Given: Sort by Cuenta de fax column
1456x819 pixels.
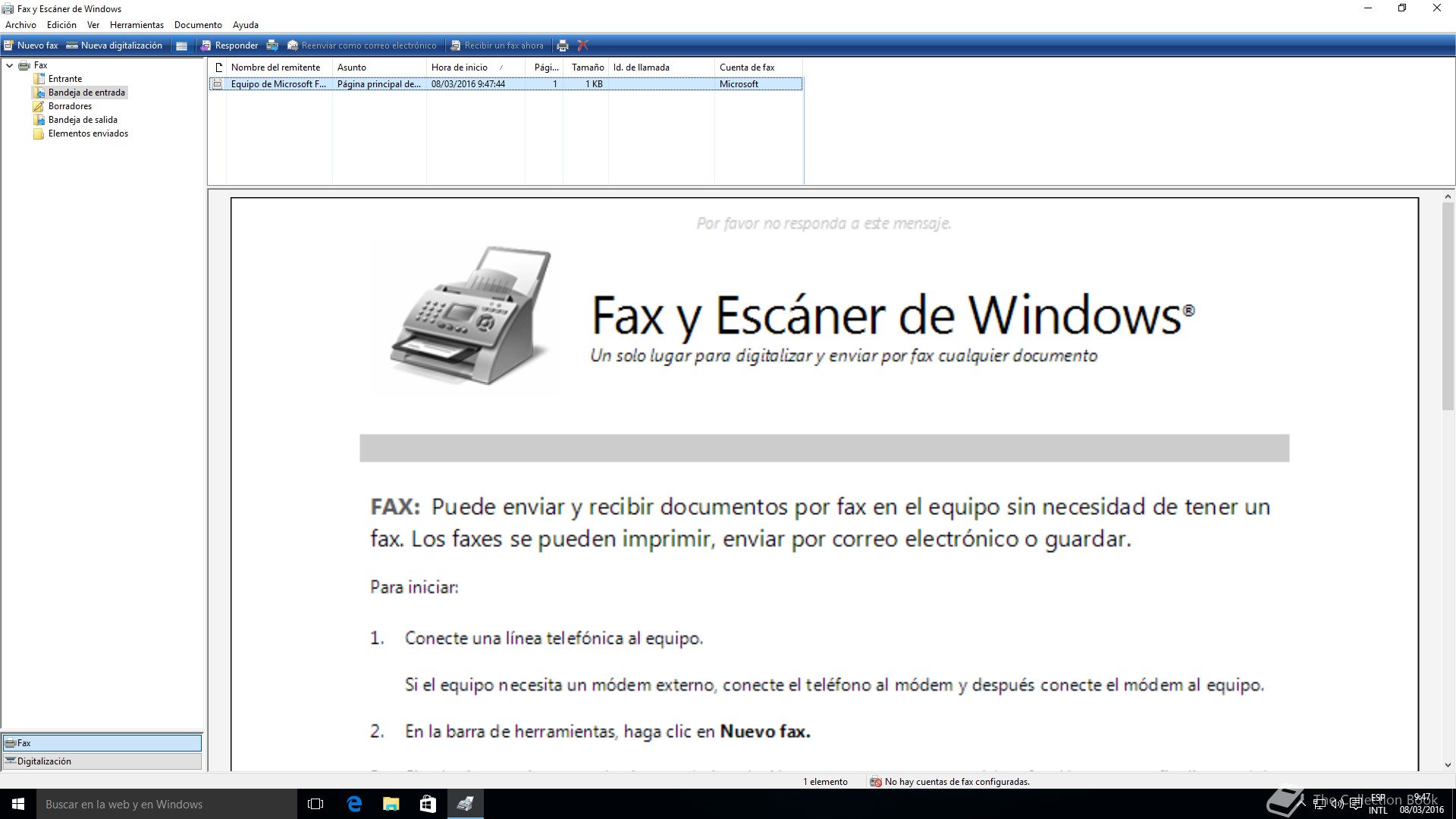Looking at the screenshot, I should point(758,67).
